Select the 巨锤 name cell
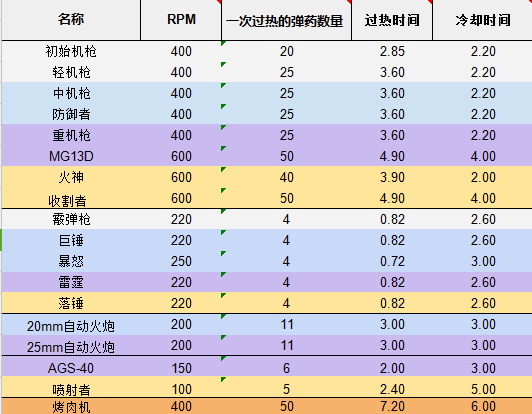The height and width of the screenshot is (414, 532). pyautogui.click(x=71, y=240)
